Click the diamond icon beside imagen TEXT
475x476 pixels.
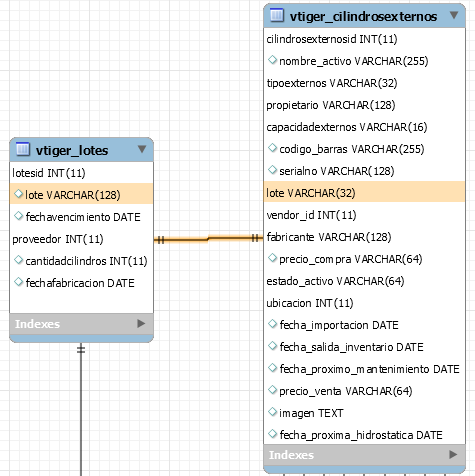coord(272,412)
